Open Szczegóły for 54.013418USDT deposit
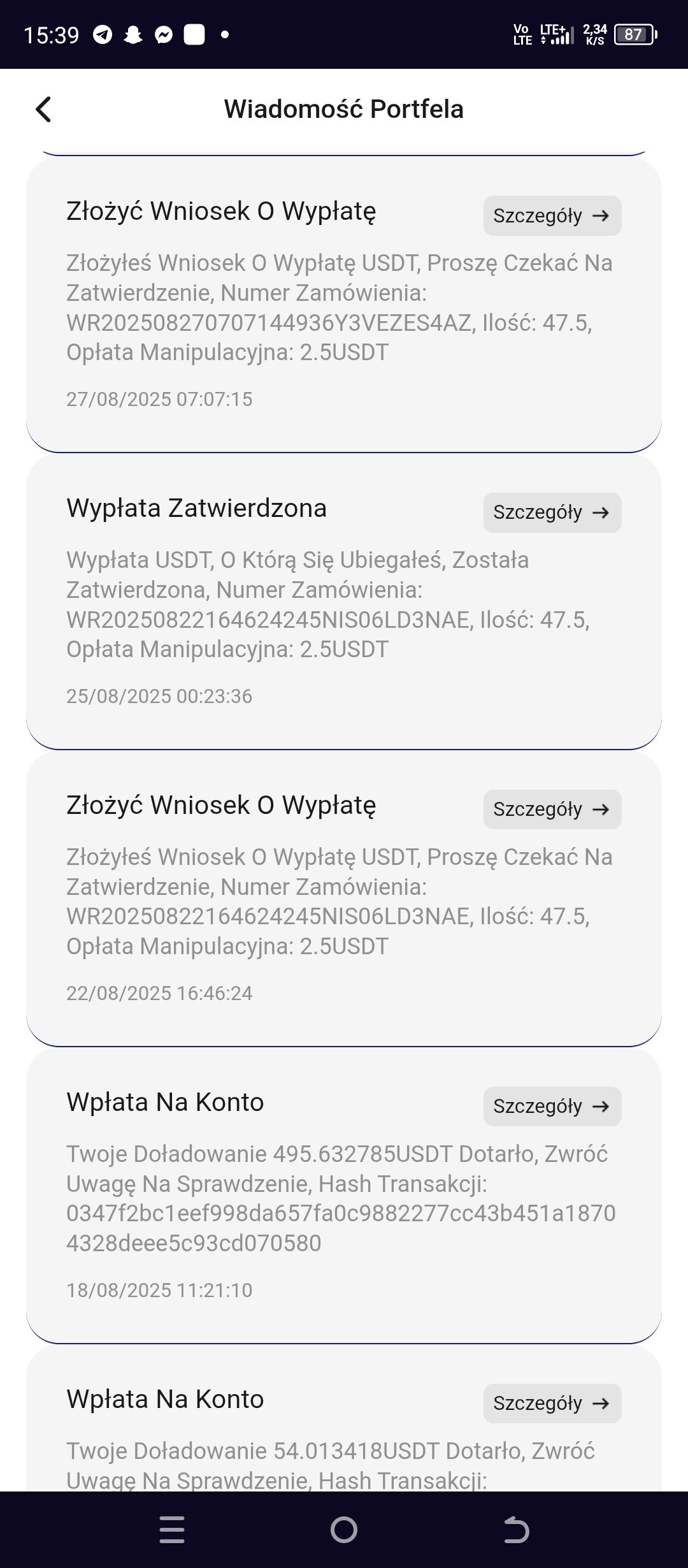688x1568 pixels. pos(552,1404)
